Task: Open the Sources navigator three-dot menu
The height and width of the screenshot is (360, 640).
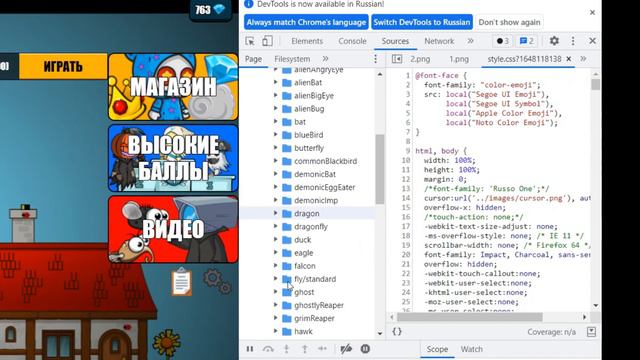Action: tap(376, 59)
